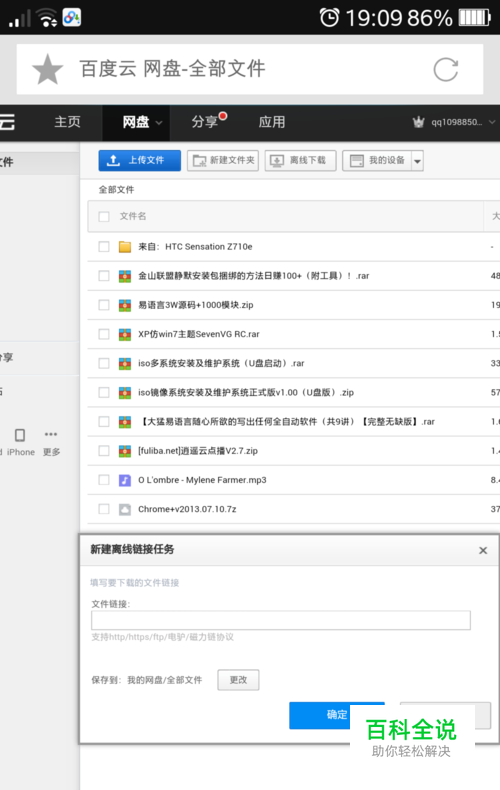Check the iso多系统安装及维护系统 rar checkbox
The image size is (500, 790).
point(104,363)
